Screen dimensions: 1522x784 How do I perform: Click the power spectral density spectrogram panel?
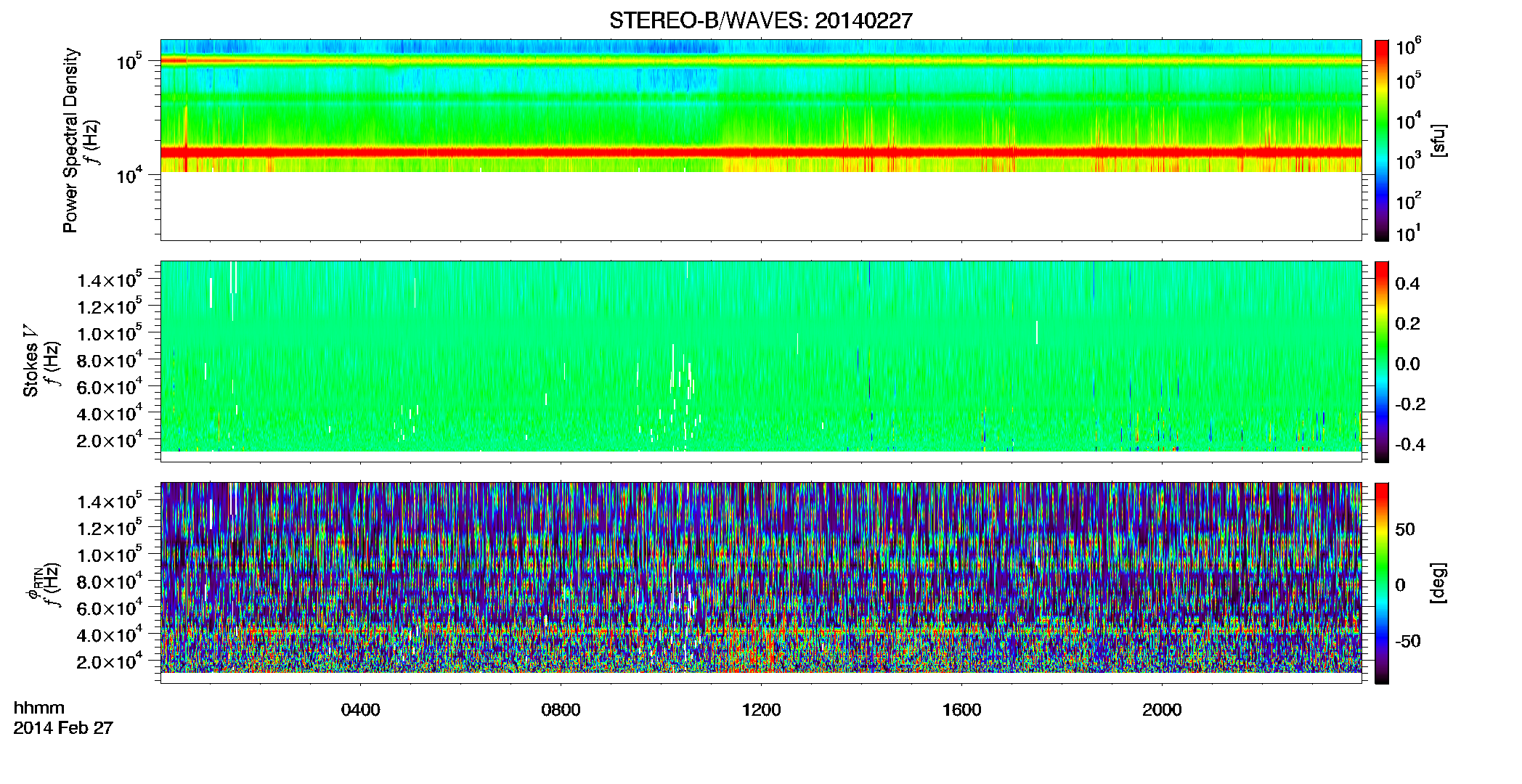pos(761,140)
